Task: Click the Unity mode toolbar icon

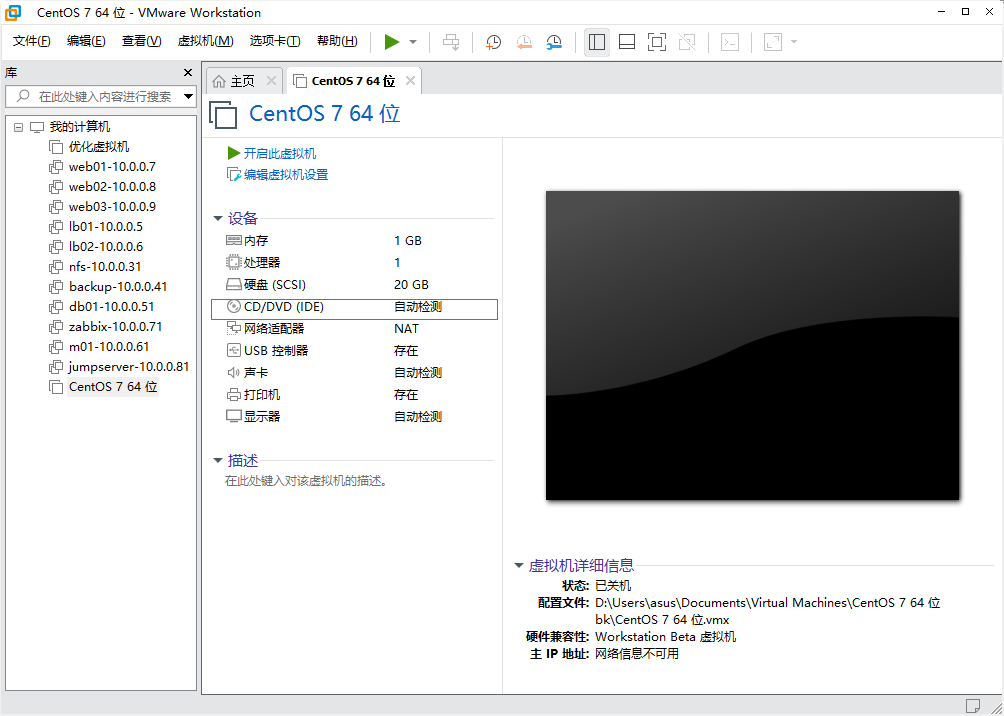Action: 687,42
